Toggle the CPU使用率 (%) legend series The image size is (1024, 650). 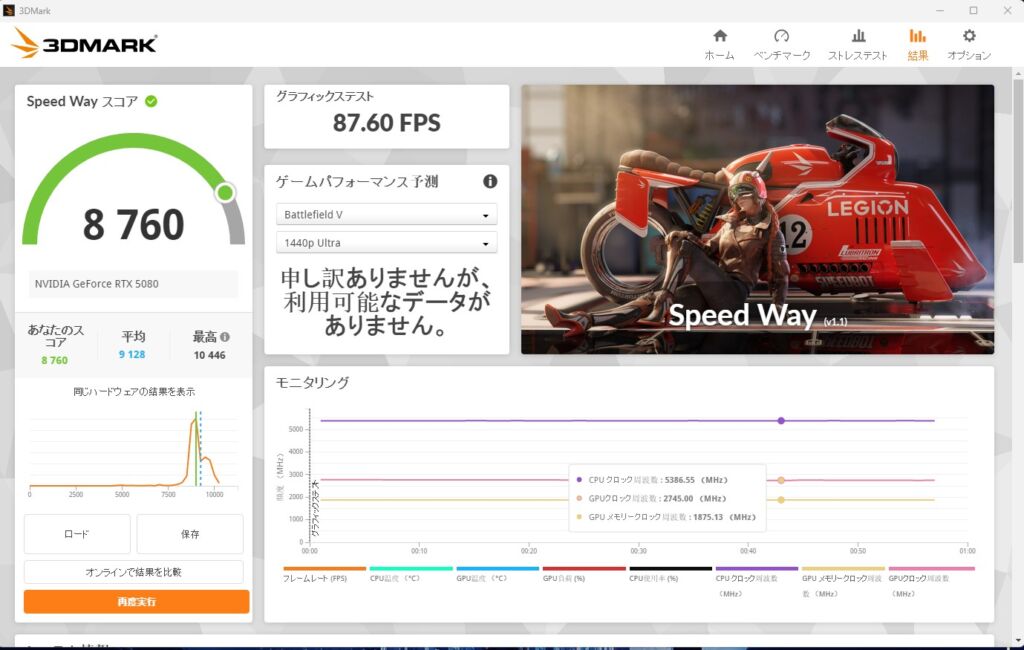pyautogui.click(x=670, y=574)
